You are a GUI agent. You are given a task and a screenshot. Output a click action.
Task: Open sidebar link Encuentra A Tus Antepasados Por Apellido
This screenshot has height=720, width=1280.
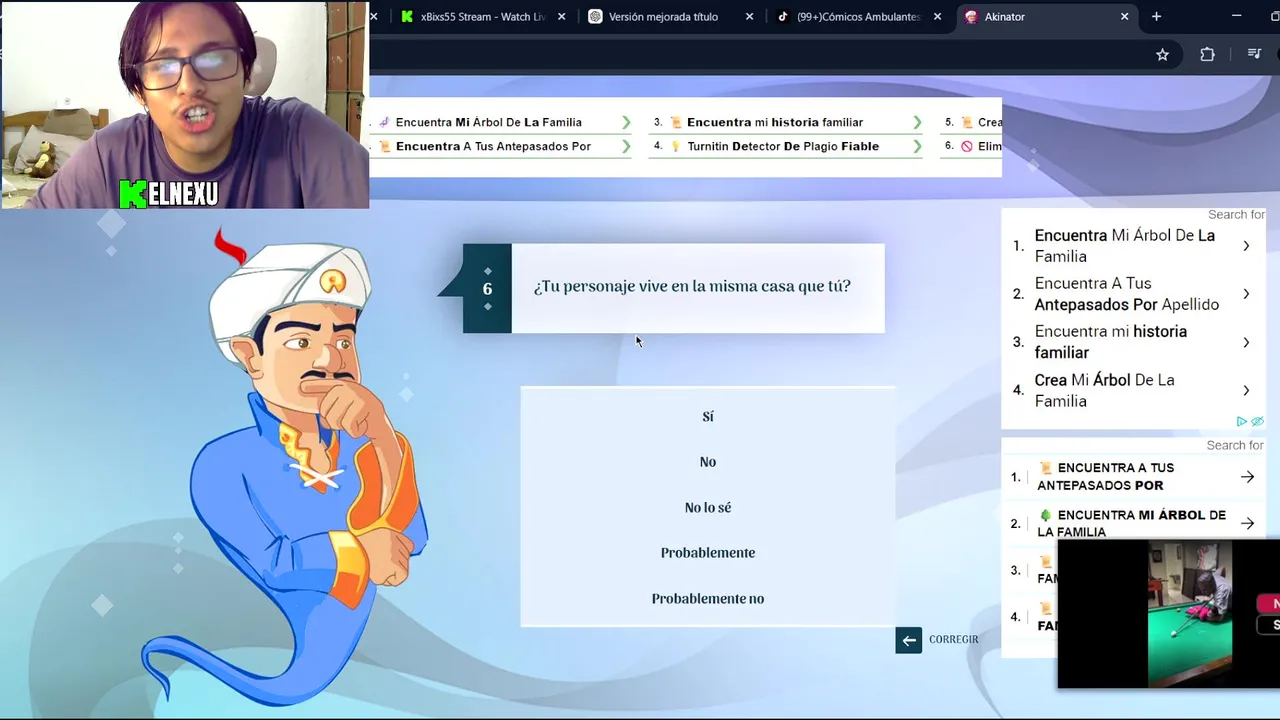(x=1126, y=294)
